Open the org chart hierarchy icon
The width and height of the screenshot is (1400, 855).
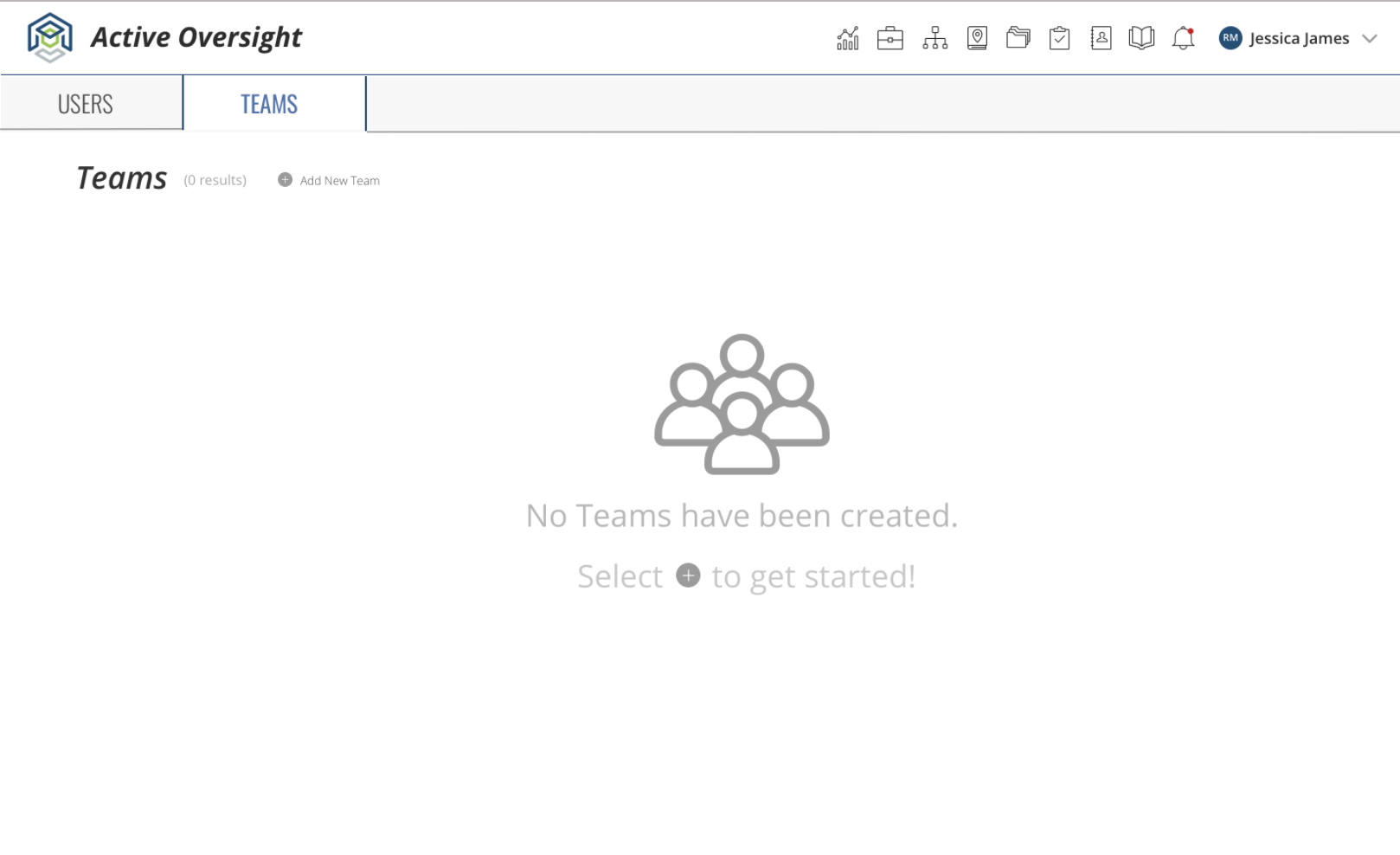point(934,37)
